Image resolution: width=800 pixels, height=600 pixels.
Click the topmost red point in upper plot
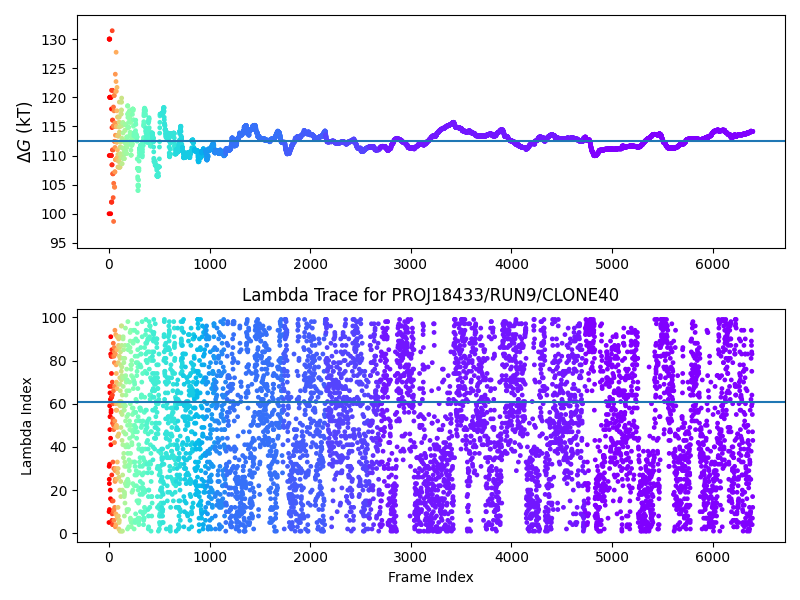112,31
